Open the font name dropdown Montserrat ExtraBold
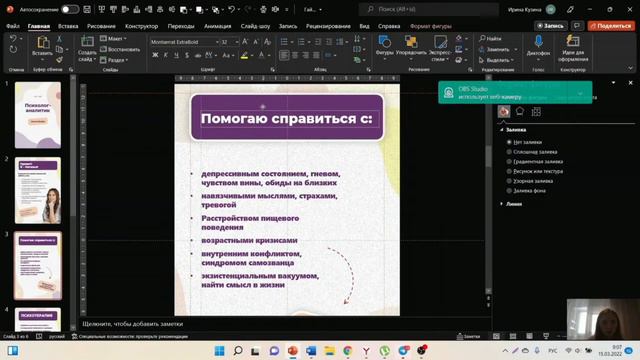Viewport: 640px width, 360px height. (217, 42)
